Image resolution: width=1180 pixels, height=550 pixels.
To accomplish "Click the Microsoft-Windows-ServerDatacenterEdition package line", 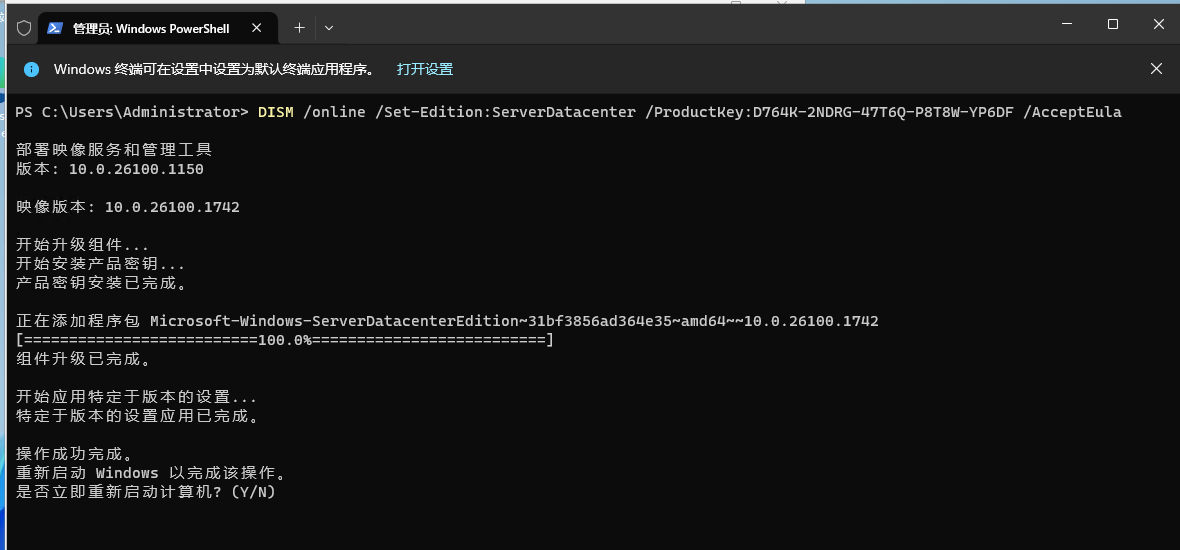I will pos(447,321).
